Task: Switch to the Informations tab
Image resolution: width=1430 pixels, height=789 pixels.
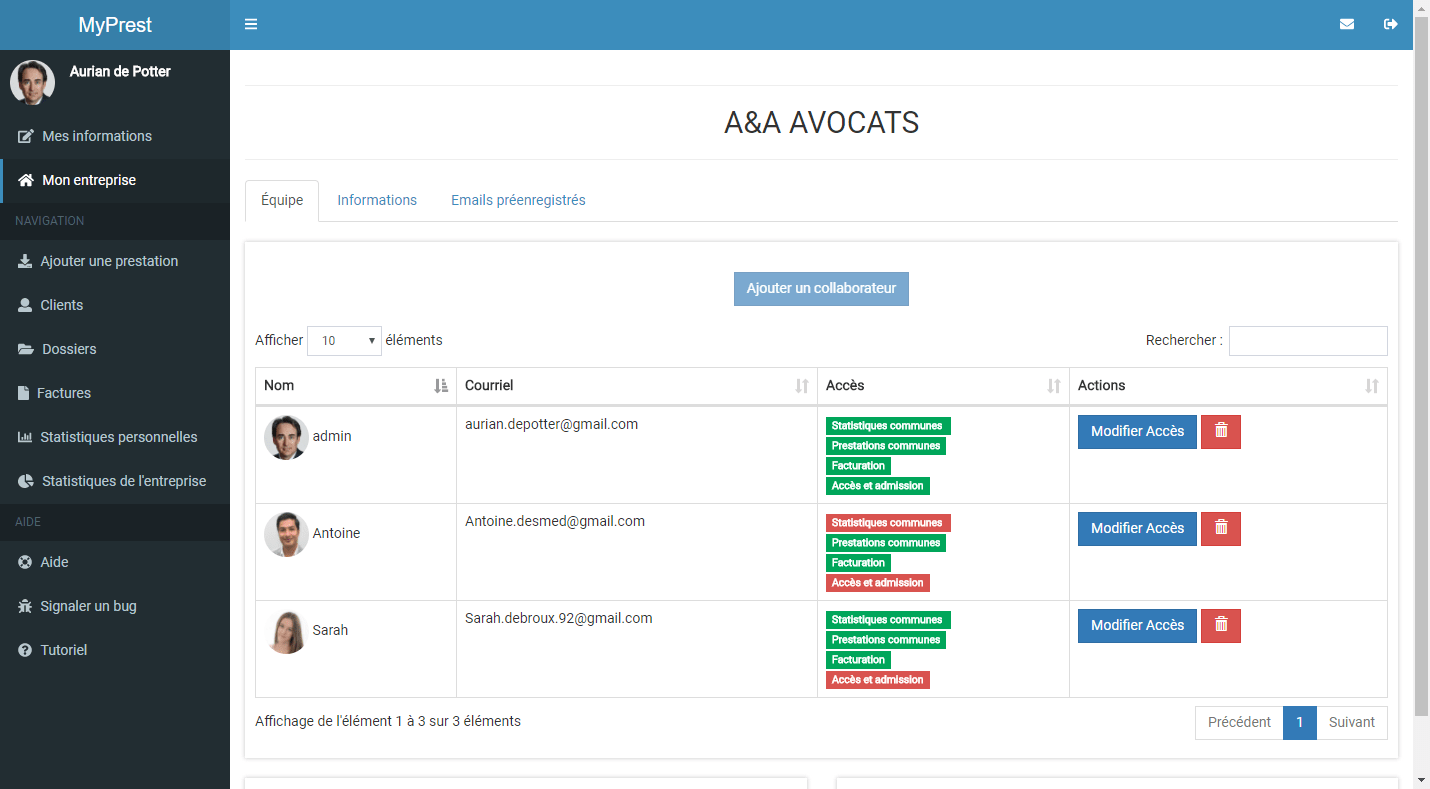Action: 377,200
